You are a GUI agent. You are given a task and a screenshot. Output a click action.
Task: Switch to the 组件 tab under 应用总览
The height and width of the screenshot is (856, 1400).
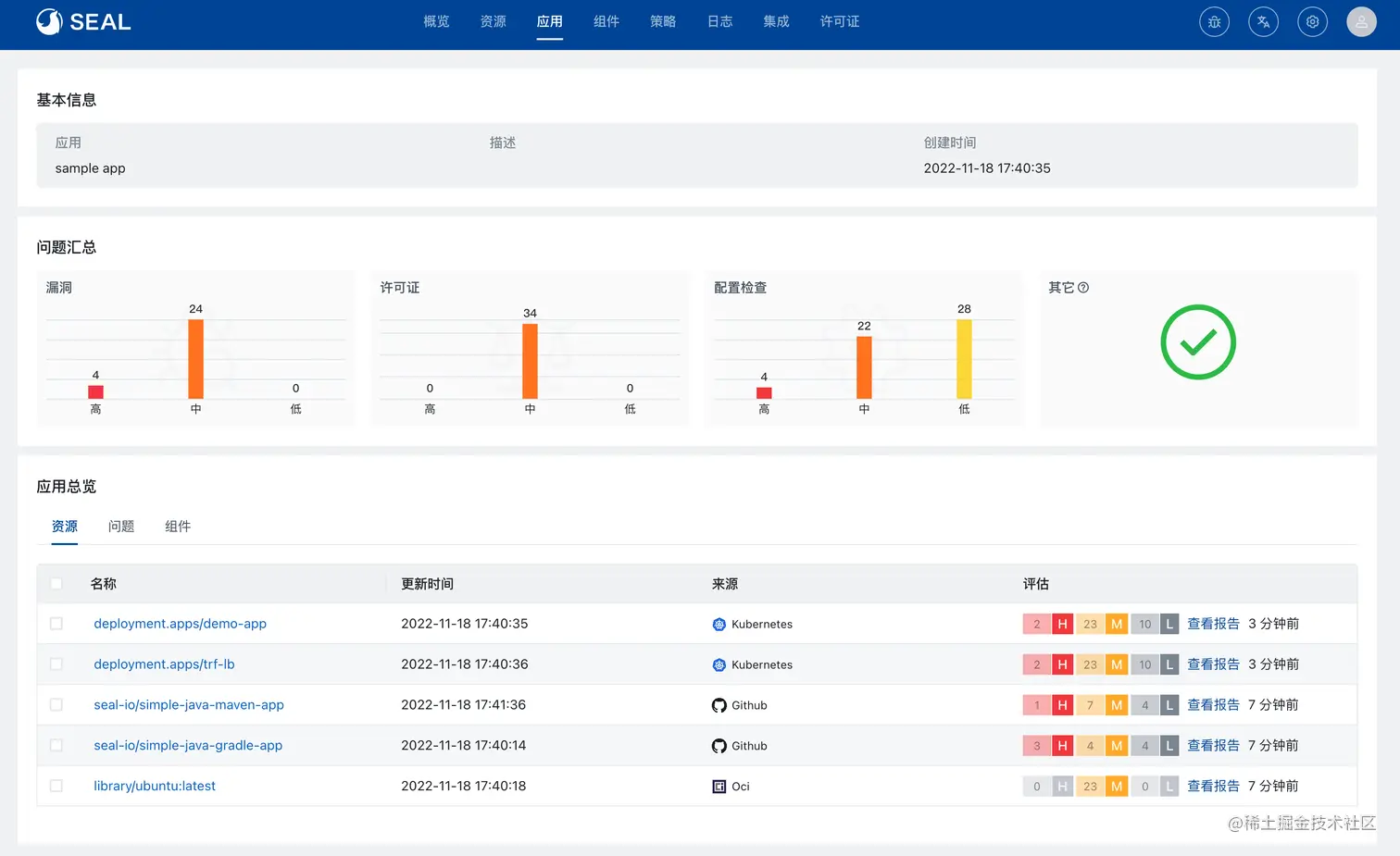click(x=178, y=527)
